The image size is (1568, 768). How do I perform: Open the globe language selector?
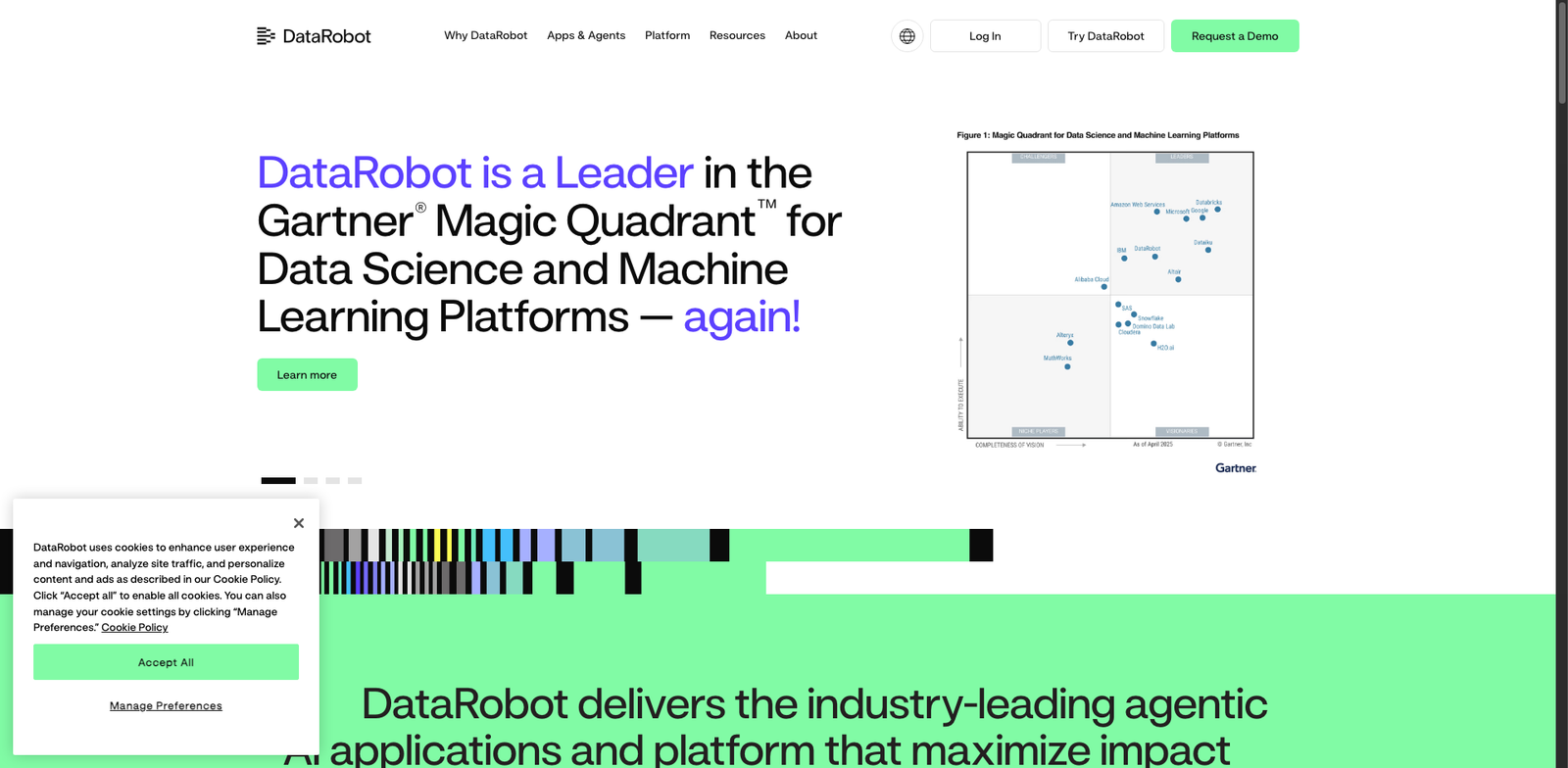pos(907,36)
